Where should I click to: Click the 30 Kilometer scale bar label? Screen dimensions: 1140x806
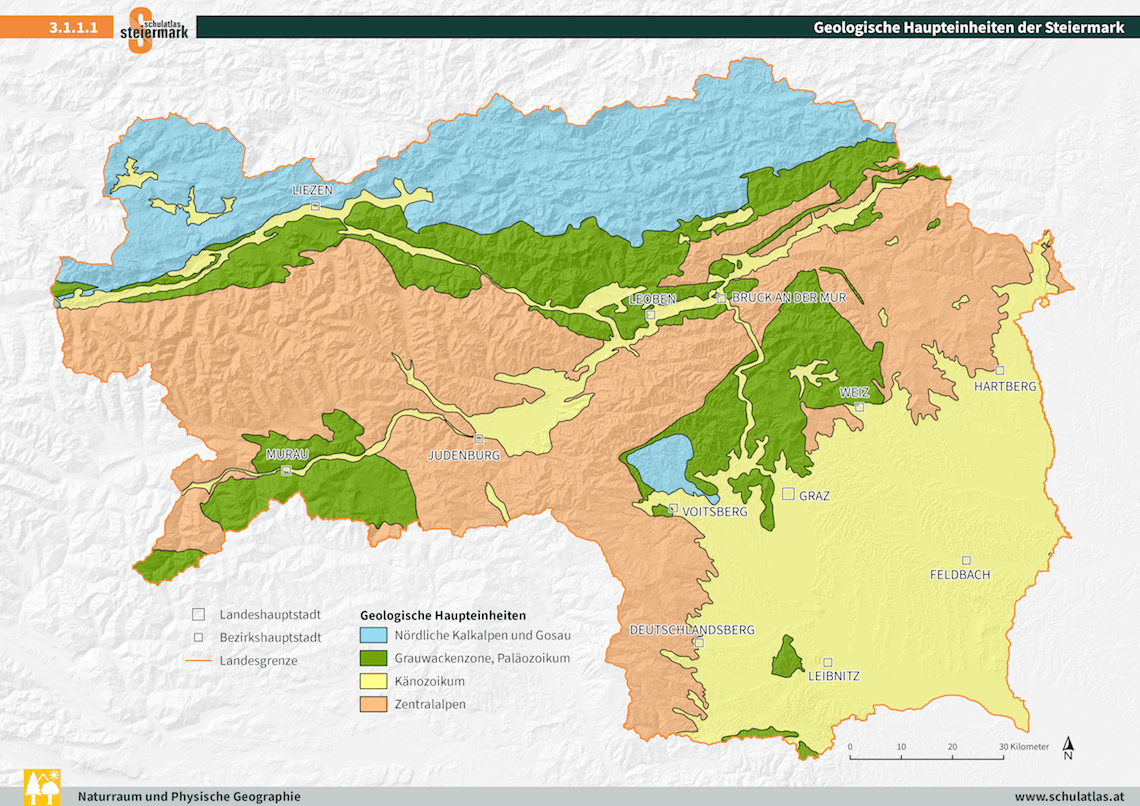tap(1024, 746)
